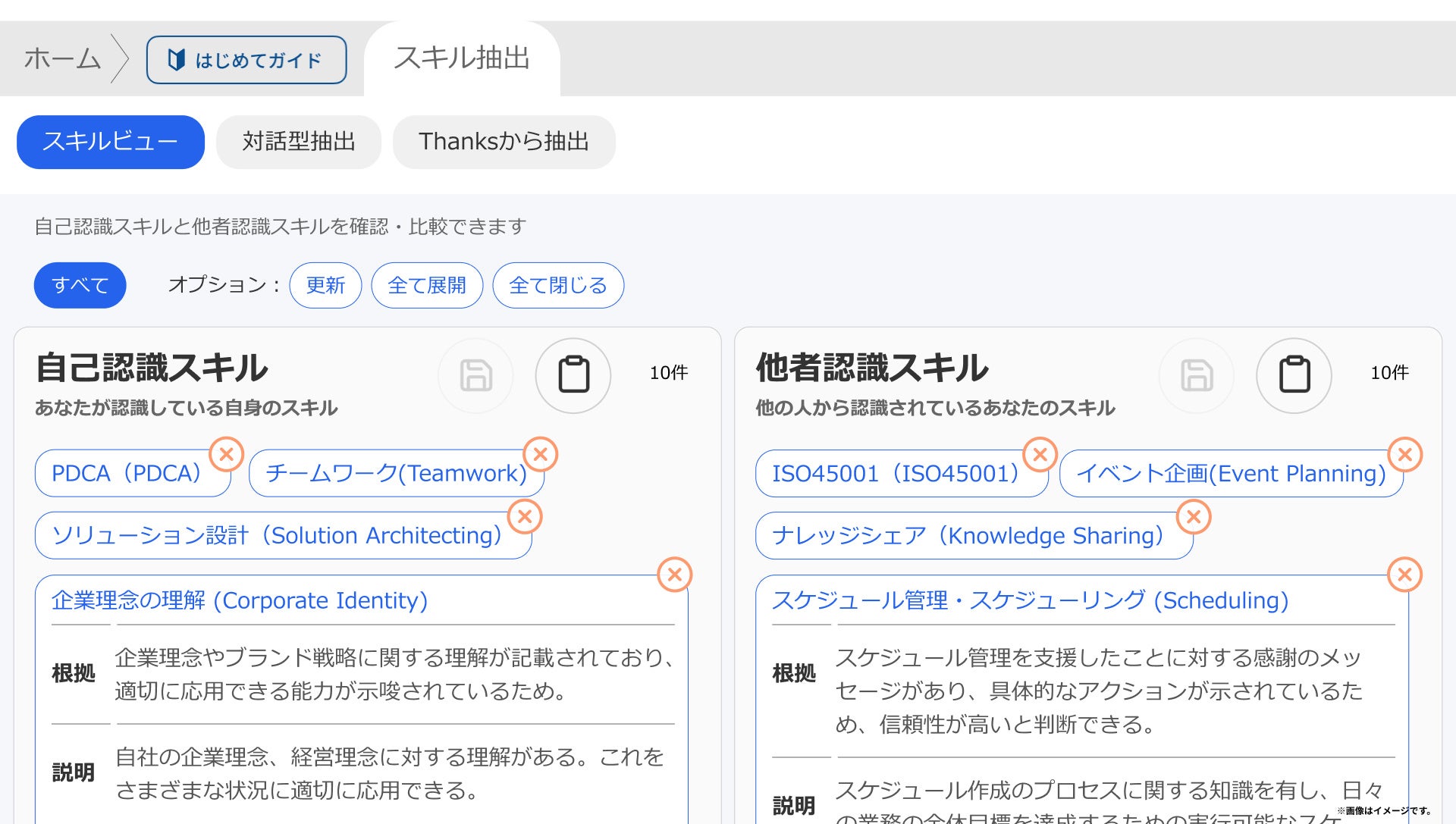1456x824 pixels.
Task: Click clipboard icon in 自己認識スキル panel
Action: click(573, 375)
